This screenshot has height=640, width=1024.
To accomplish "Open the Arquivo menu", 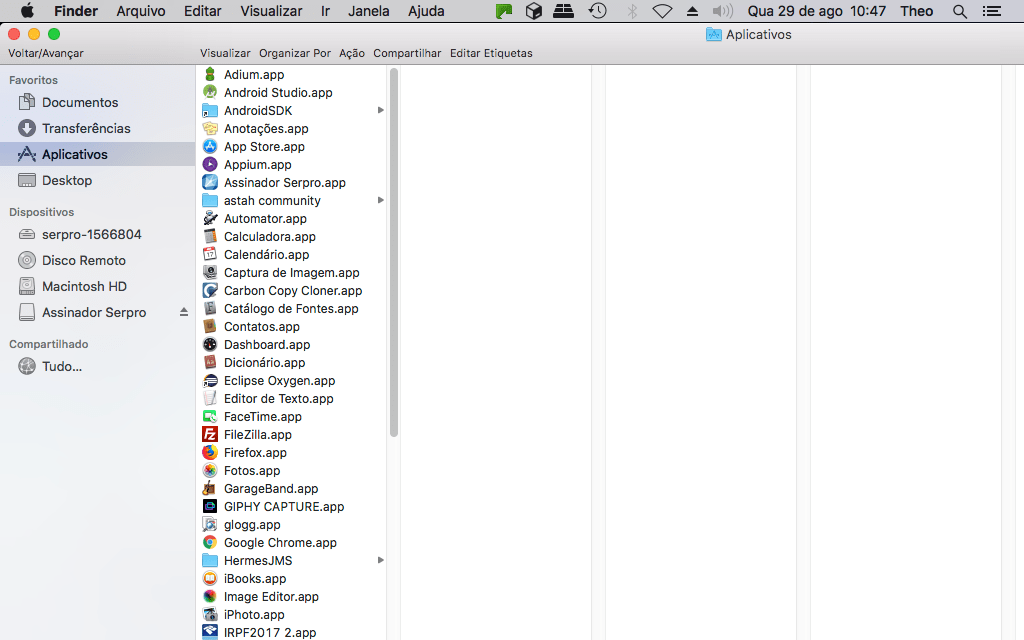I will point(140,11).
